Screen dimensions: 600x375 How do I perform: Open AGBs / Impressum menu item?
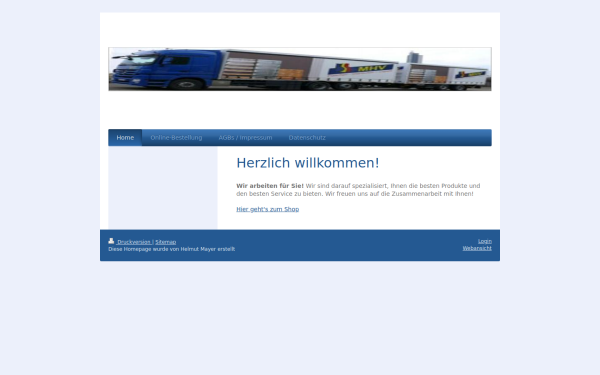tap(245, 138)
